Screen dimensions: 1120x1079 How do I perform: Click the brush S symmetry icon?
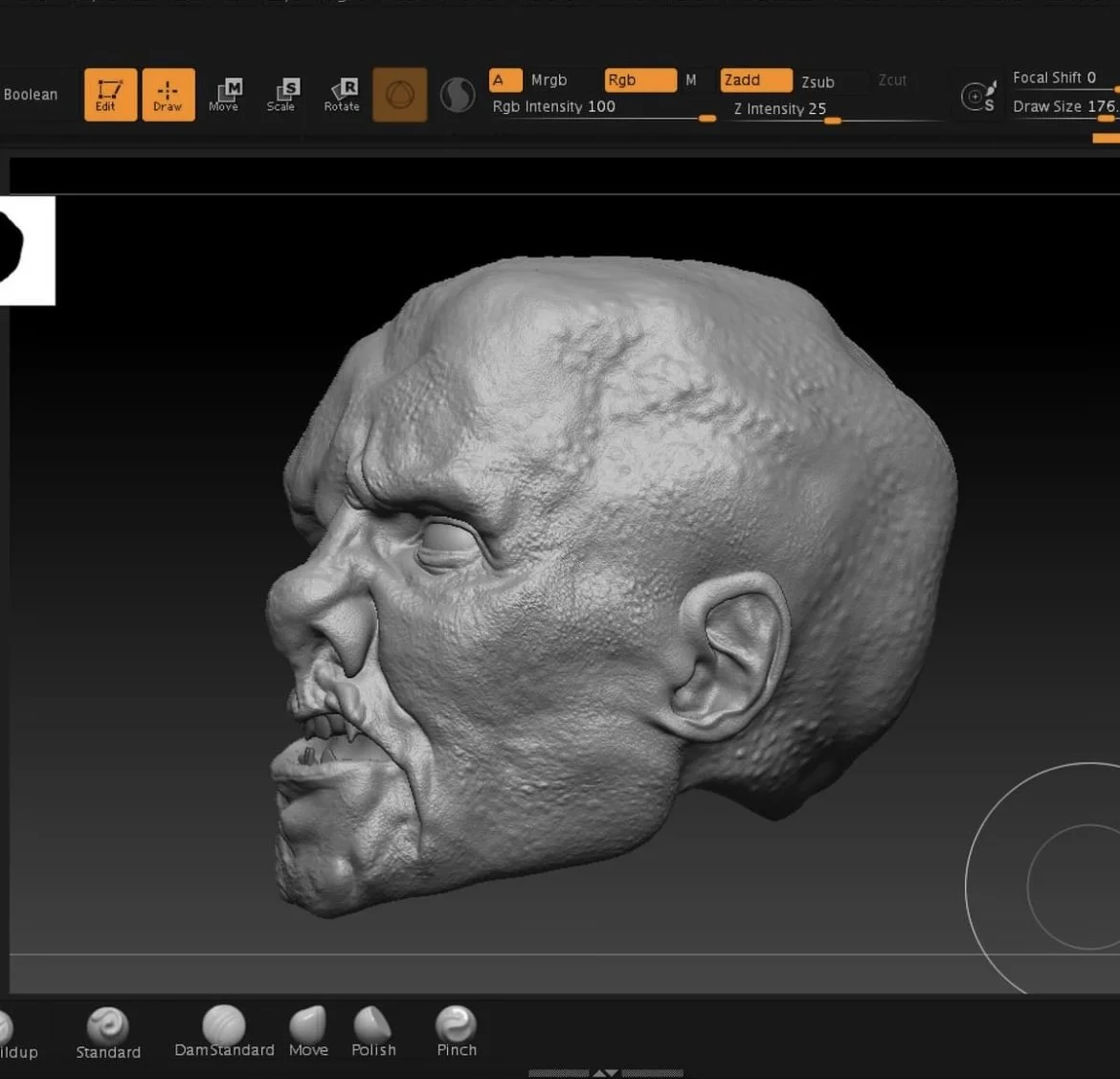(978, 97)
